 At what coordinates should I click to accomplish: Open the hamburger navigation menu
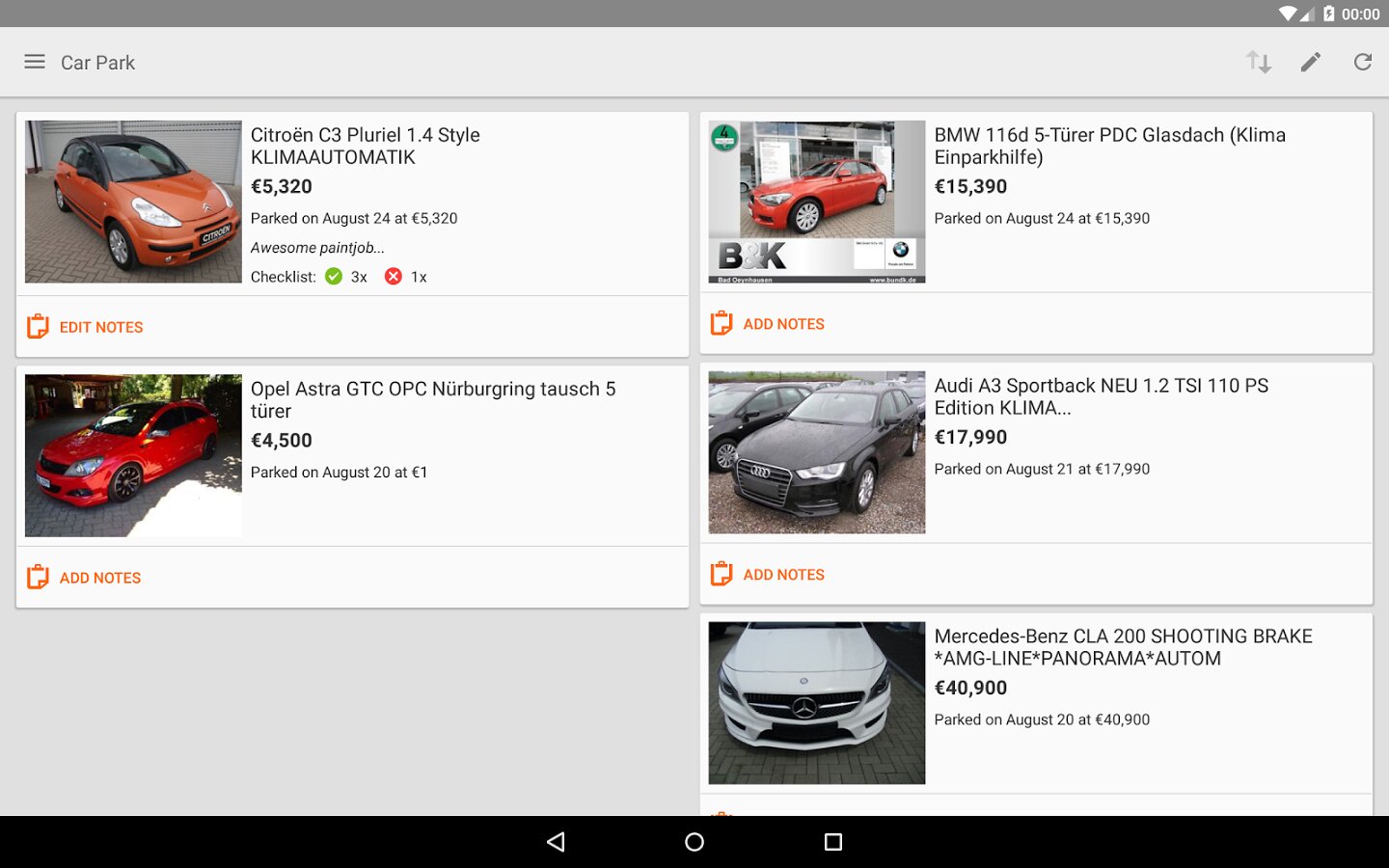(x=35, y=62)
